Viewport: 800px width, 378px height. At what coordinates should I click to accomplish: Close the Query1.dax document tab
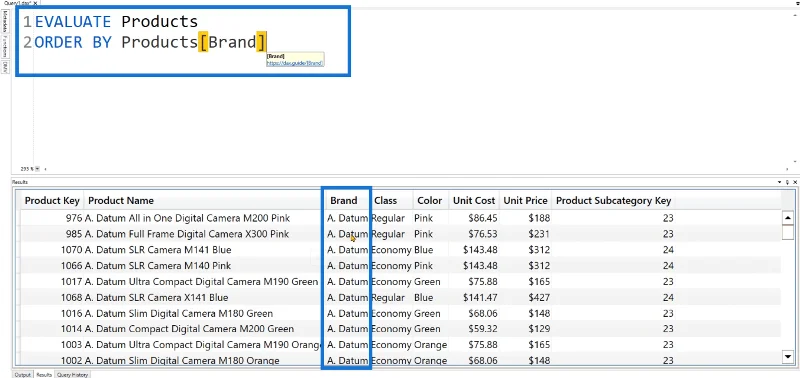click(x=35, y=3)
